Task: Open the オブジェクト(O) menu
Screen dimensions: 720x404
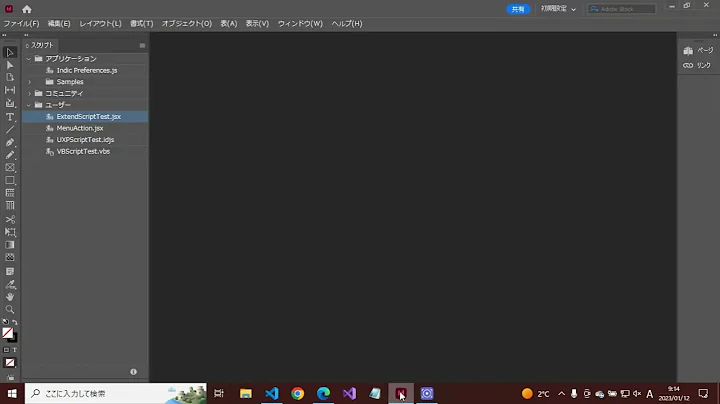Action: click(x=186, y=23)
